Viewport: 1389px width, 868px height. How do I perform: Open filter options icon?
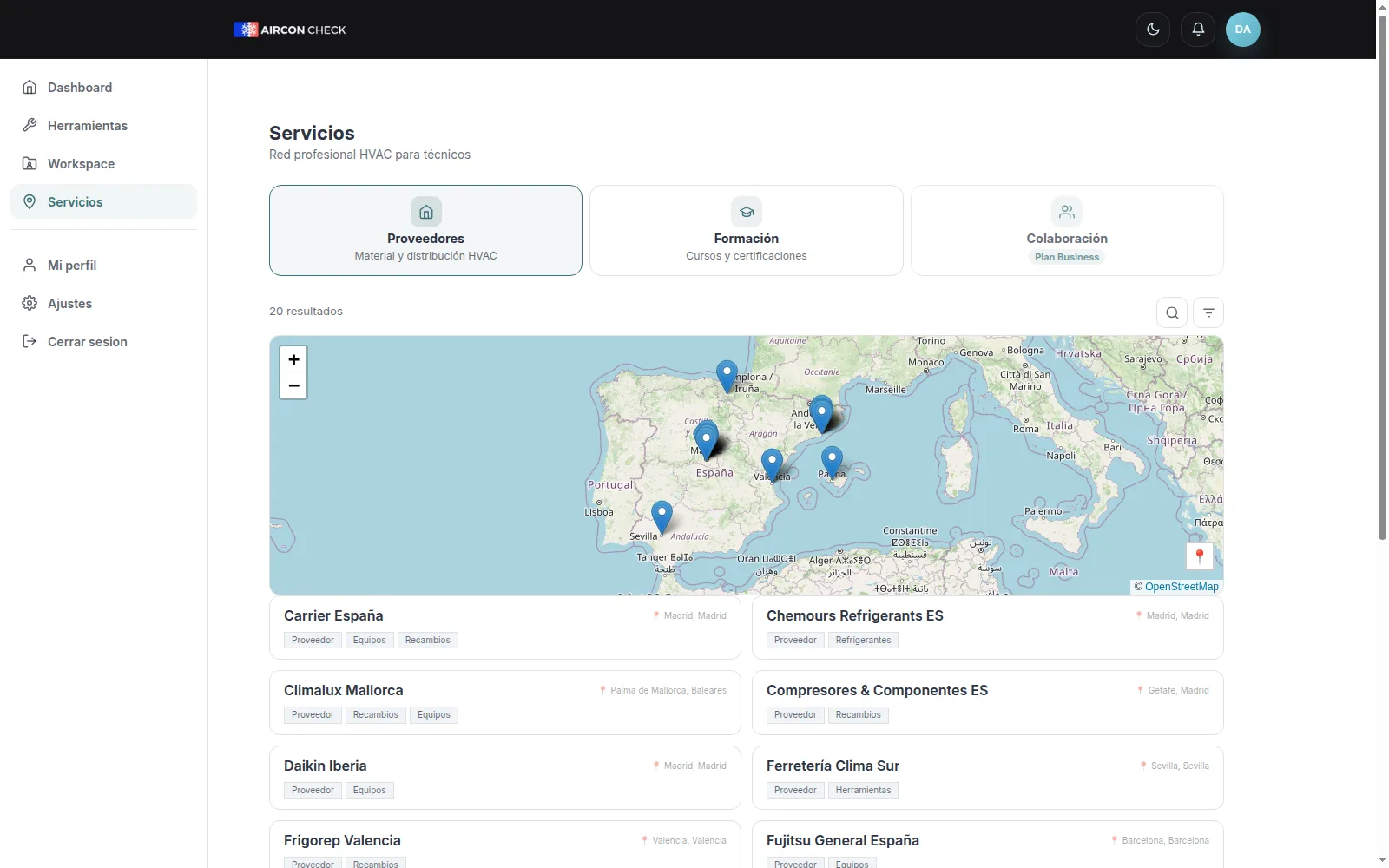(1208, 312)
